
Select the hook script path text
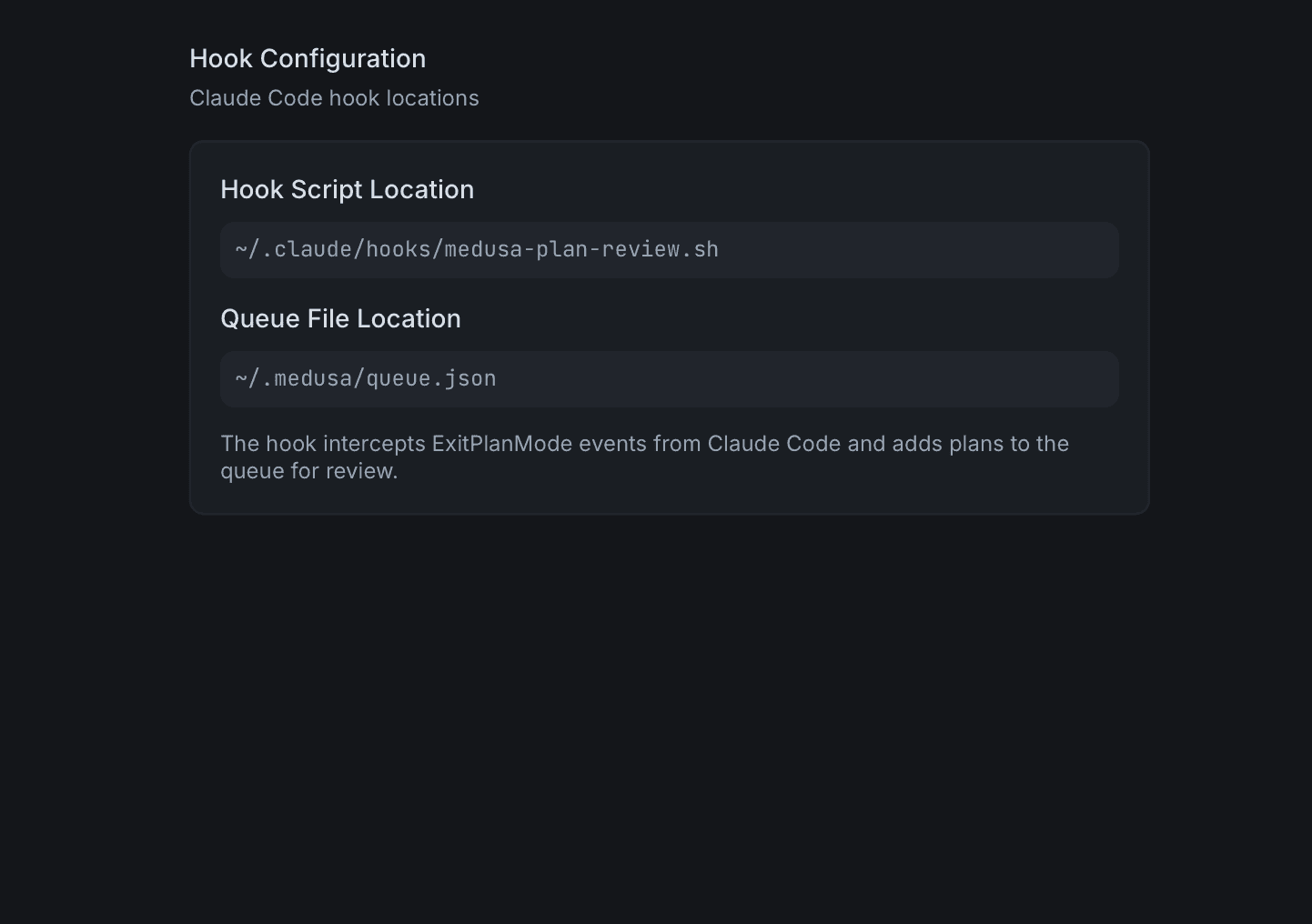[476, 249]
